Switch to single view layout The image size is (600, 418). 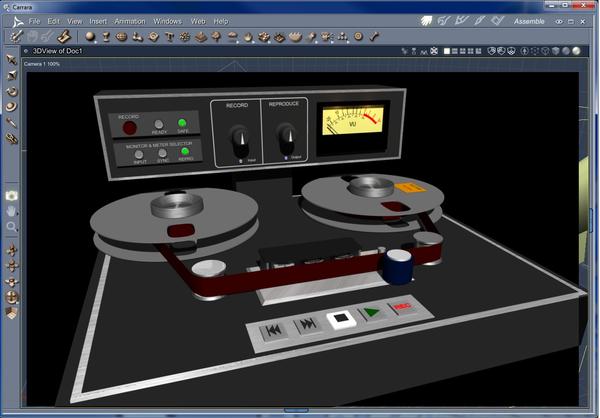tap(447, 51)
